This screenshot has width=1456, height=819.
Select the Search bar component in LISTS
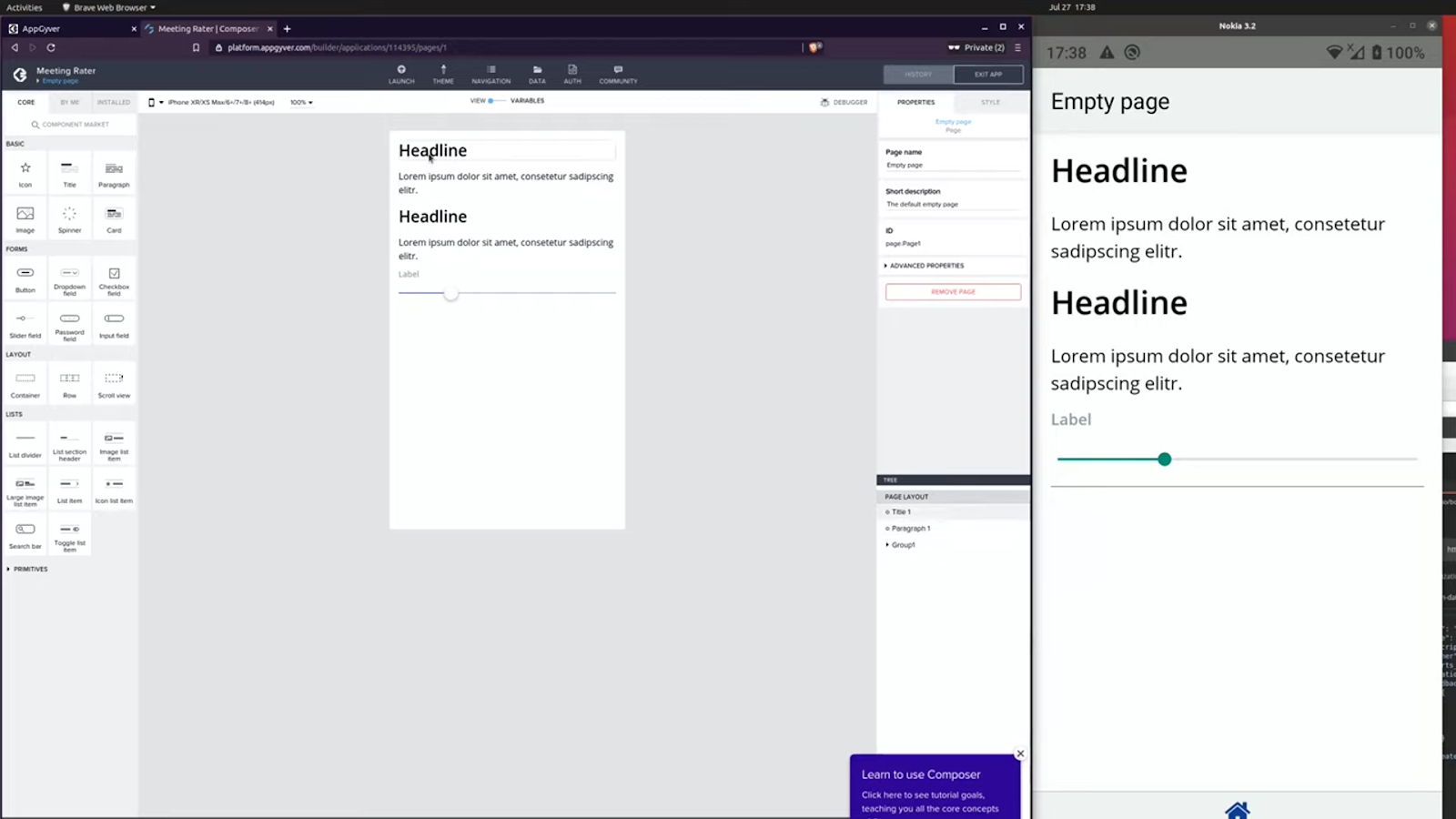(x=25, y=532)
